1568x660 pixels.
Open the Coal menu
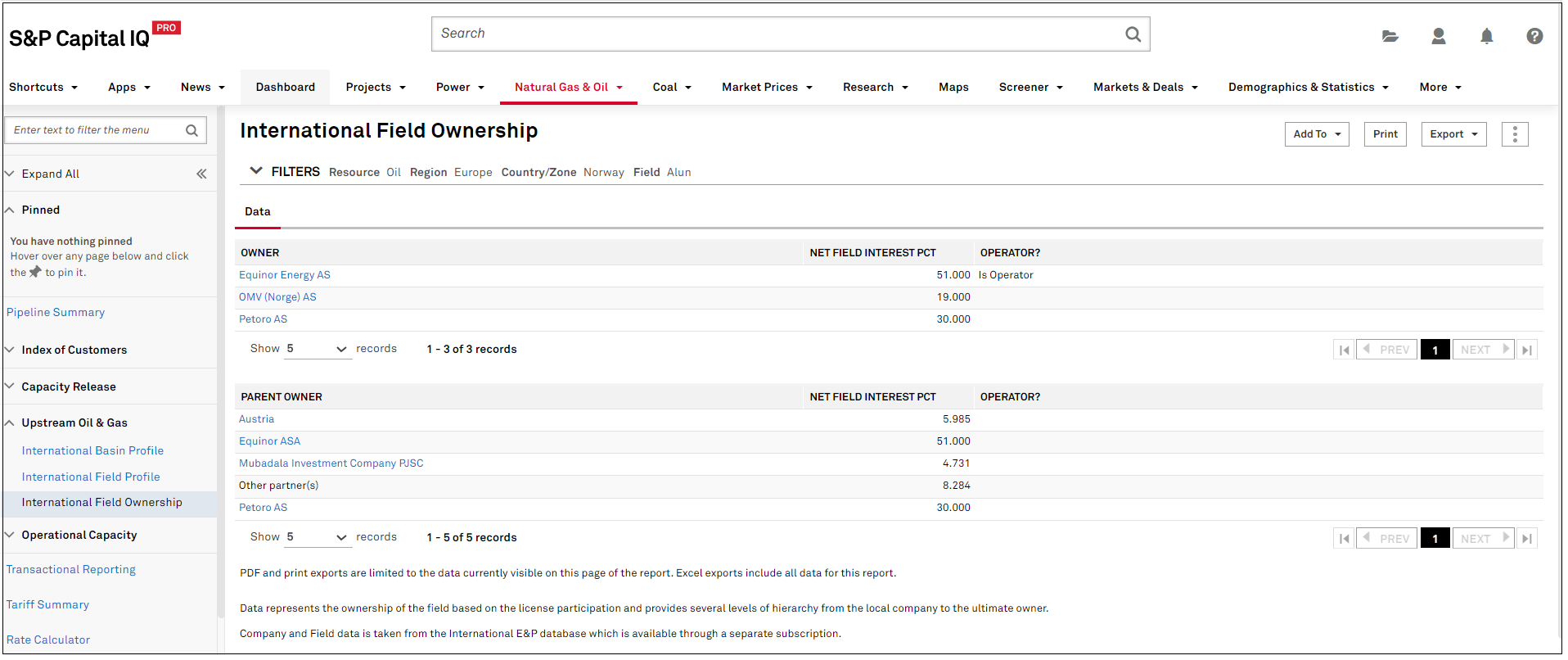pos(672,88)
